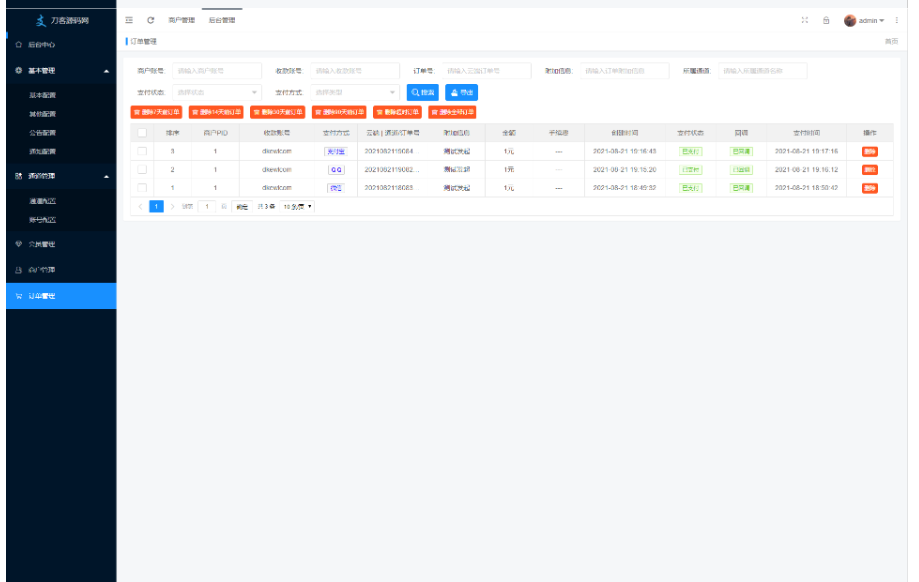Open the 支付状态 filter dropdown
Image resolution: width=919 pixels, height=582 pixels.
pos(217,92)
